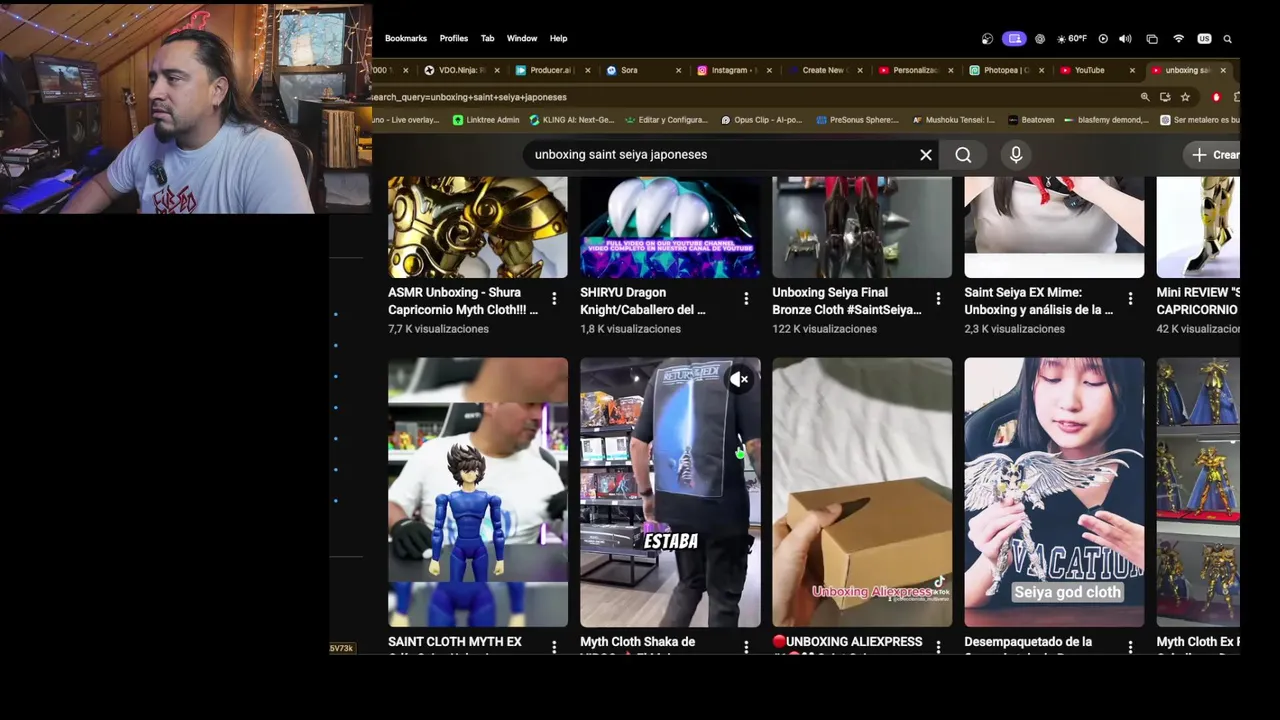This screenshot has height=720, width=1280.
Task: Close the Instagram tab
Action: pos(768,70)
